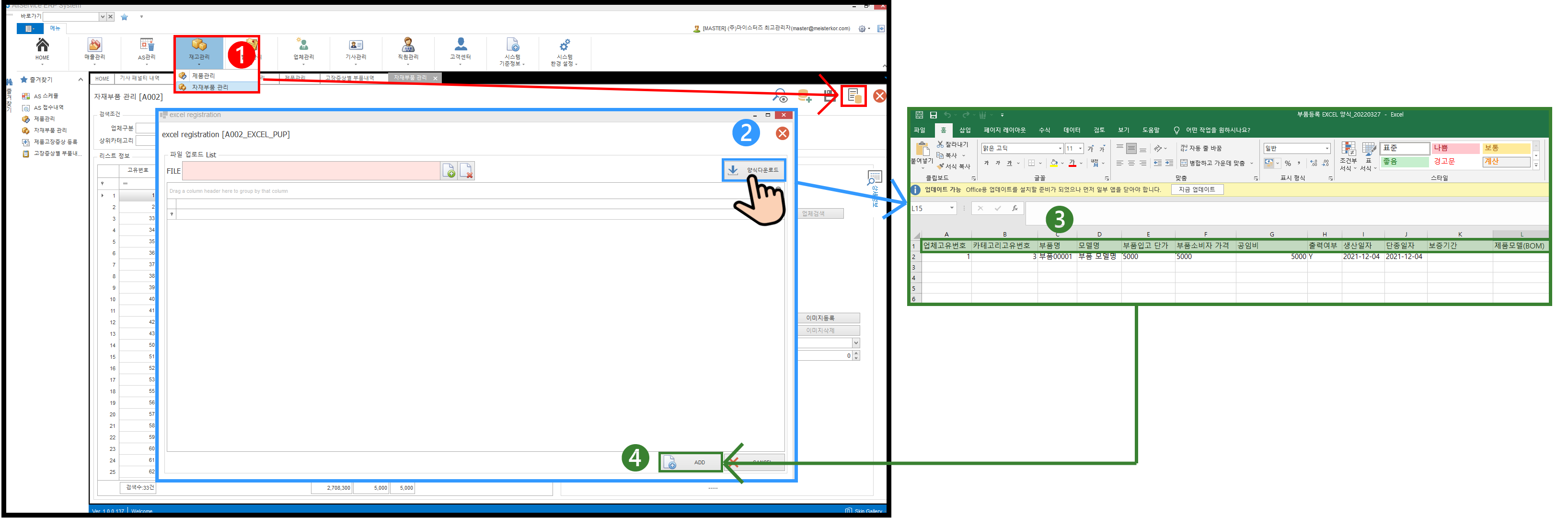Viewport: 1568px width, 518px height.
Task: Click 잘라내기 (cut) in Excel clipboard group
Action: (953, 144)
